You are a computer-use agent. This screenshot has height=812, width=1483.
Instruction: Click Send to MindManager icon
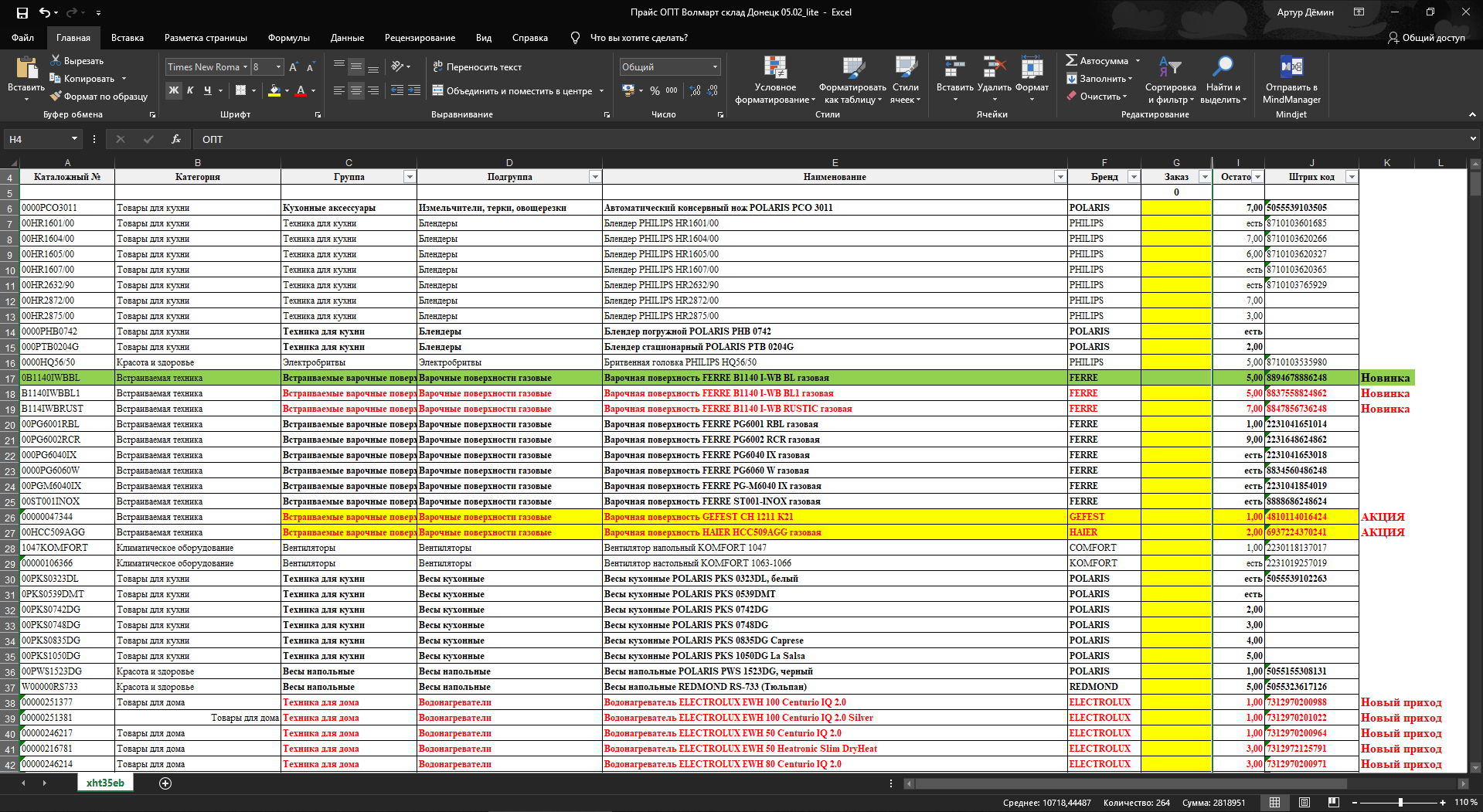click(x=1291, y=67)
